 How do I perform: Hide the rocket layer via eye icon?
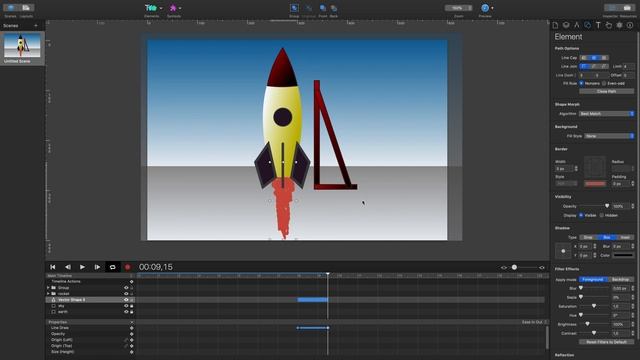pos(126,293)
